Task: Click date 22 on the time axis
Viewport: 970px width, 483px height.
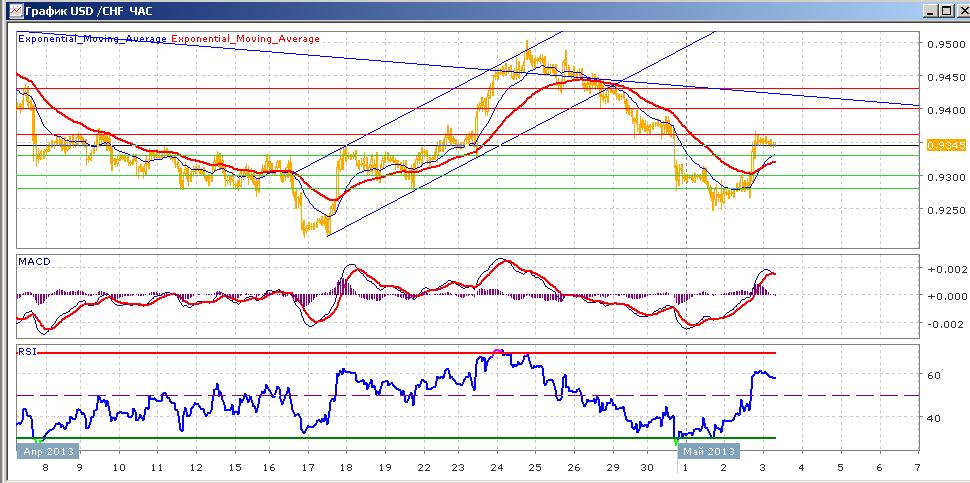Action: (422, 468)
